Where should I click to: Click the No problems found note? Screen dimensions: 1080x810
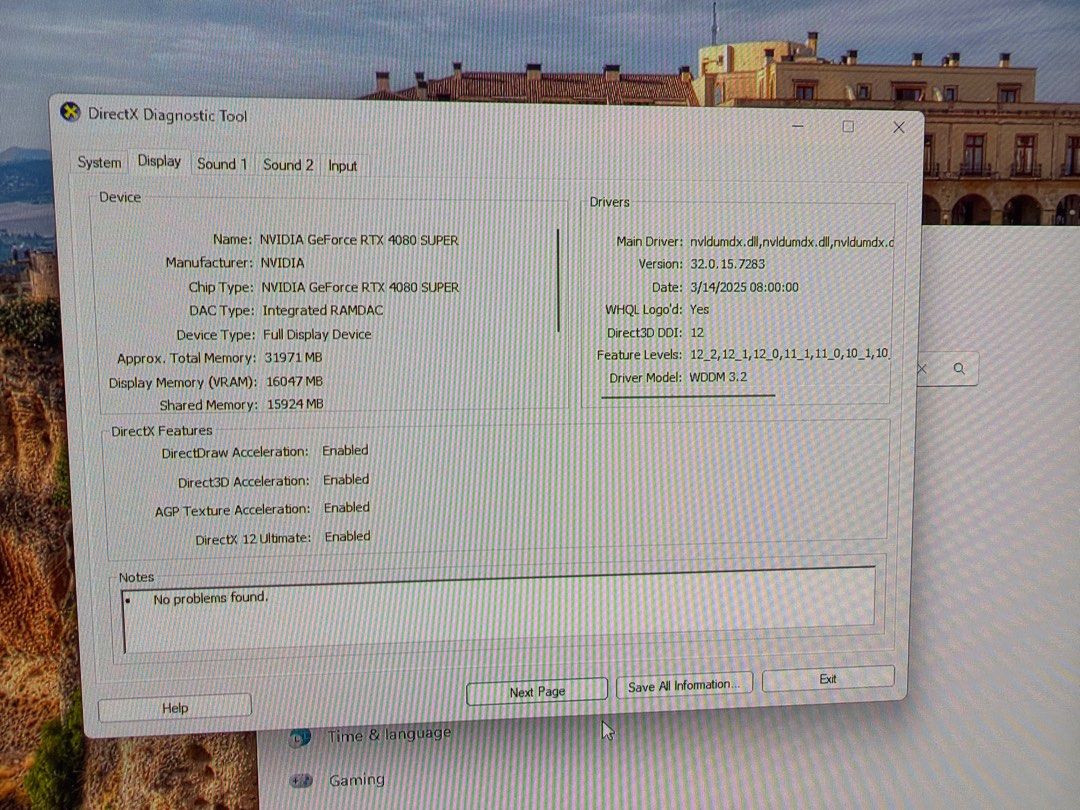(210, 598)
